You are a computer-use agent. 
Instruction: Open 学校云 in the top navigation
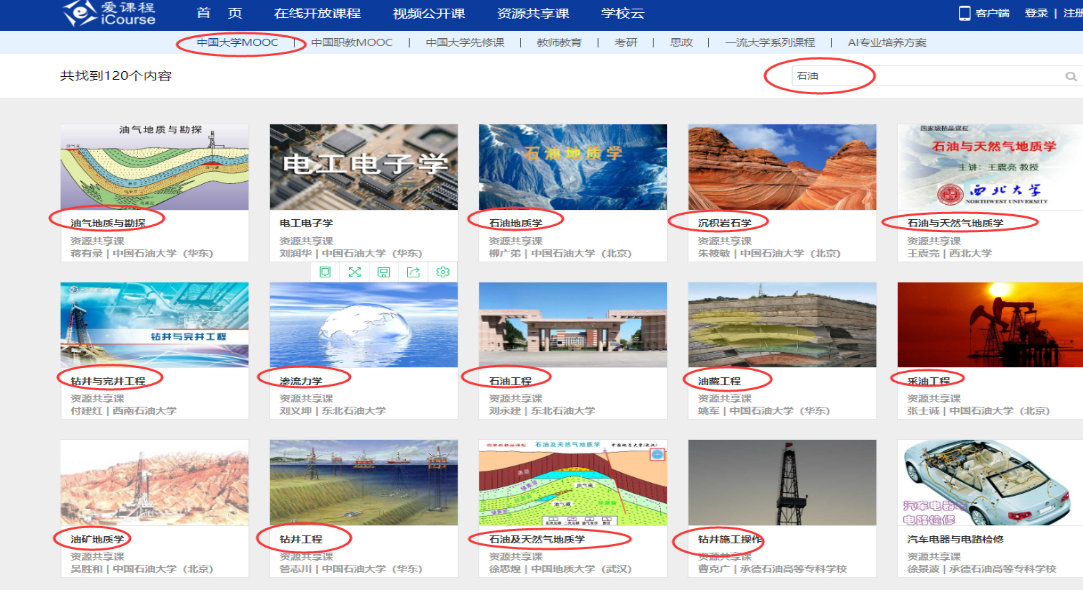click(x=622, y=13)
